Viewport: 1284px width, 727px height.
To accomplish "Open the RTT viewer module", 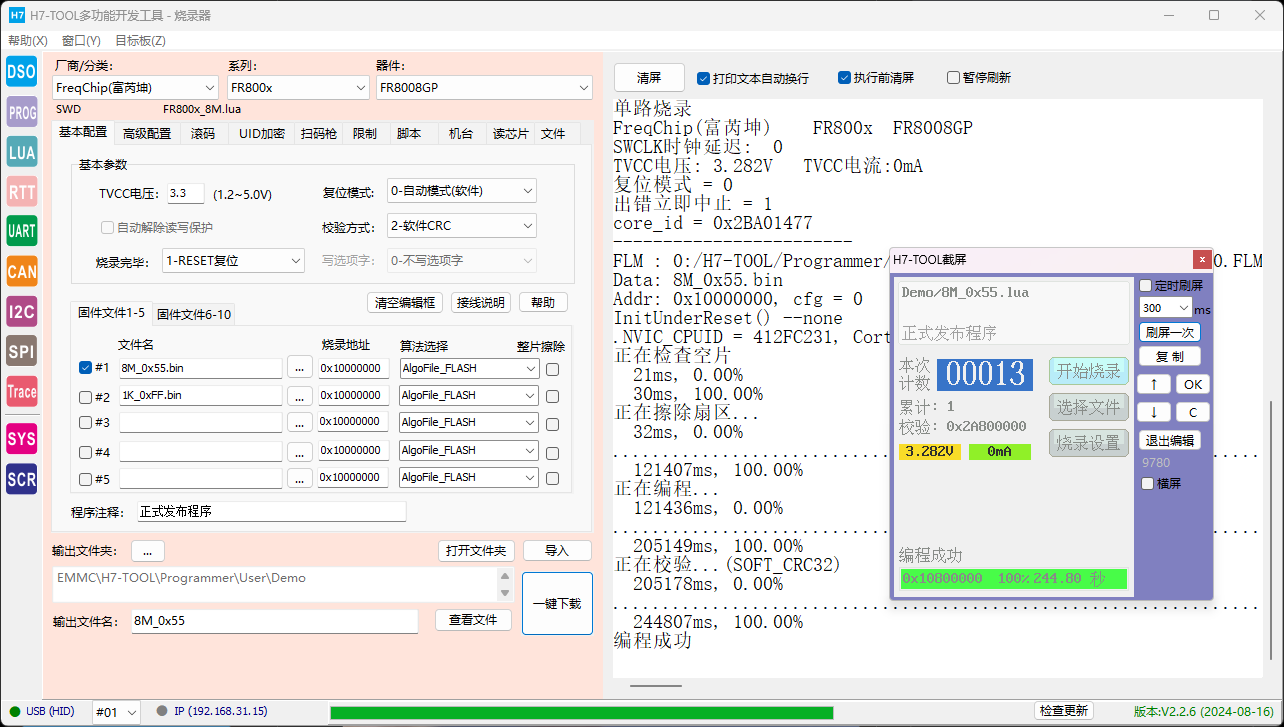I will click(x=21, y=192).
